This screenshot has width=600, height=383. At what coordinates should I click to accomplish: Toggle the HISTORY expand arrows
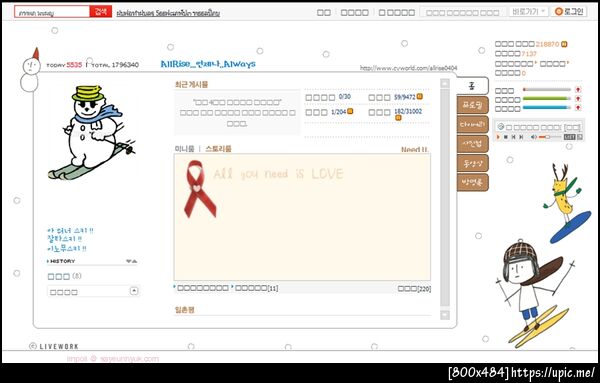[132, 261]
